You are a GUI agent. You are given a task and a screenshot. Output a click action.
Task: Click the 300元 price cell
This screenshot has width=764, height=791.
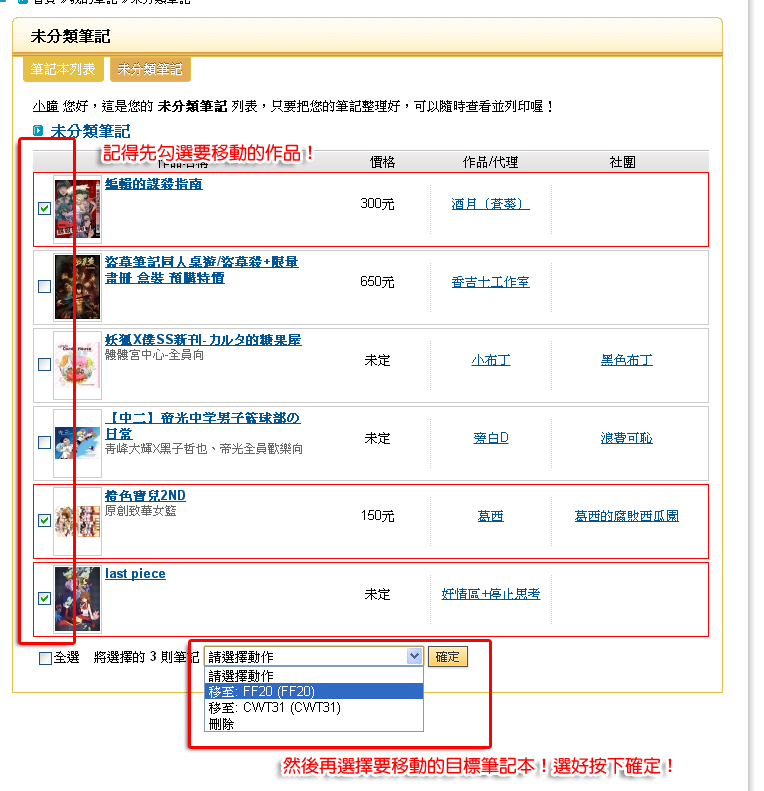click(377, 204)
